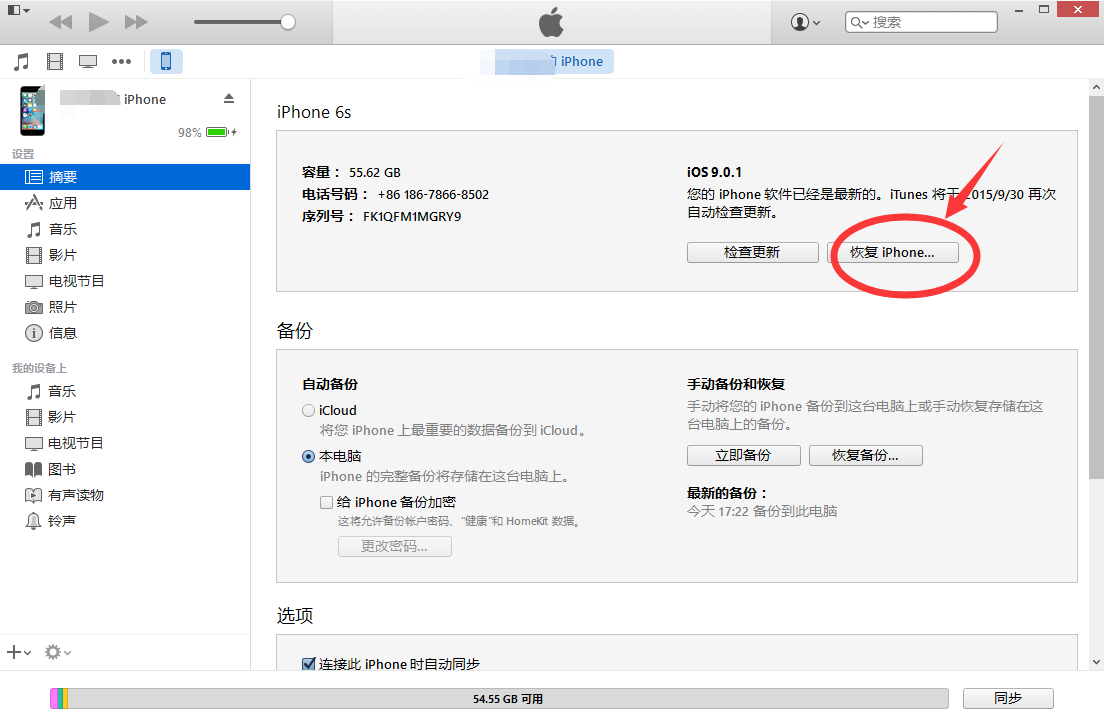Open the Music library icon in toolbar
1104x726 pixels.
[x=22, y=62]
